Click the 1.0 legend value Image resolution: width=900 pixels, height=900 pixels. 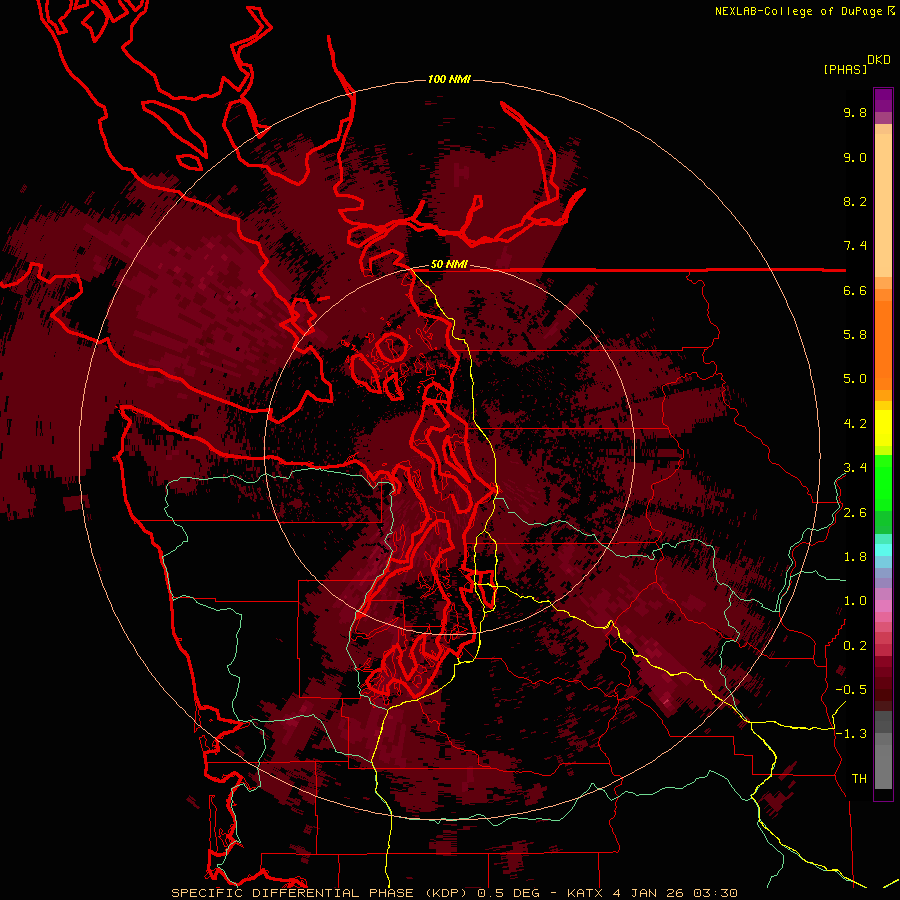pos(855,601)
